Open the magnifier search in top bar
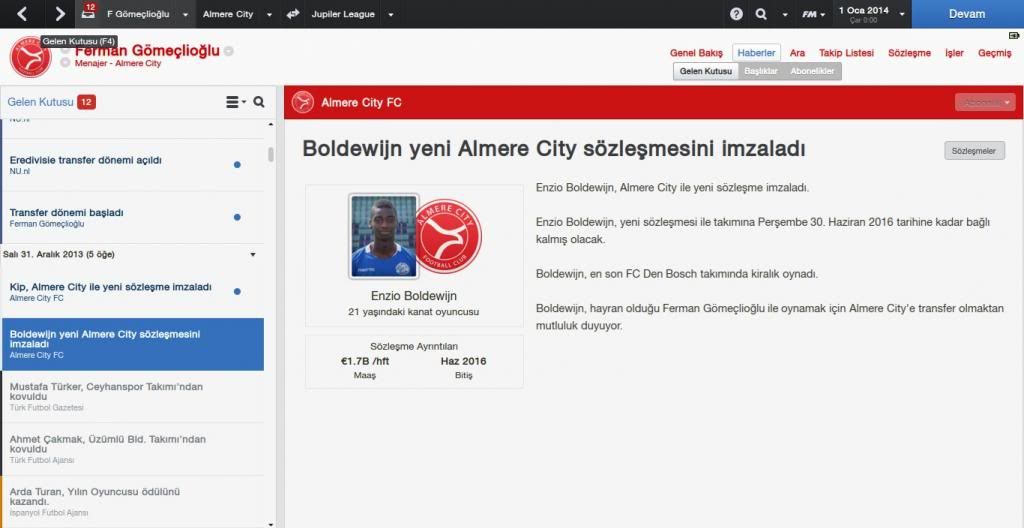 point(761,14)
